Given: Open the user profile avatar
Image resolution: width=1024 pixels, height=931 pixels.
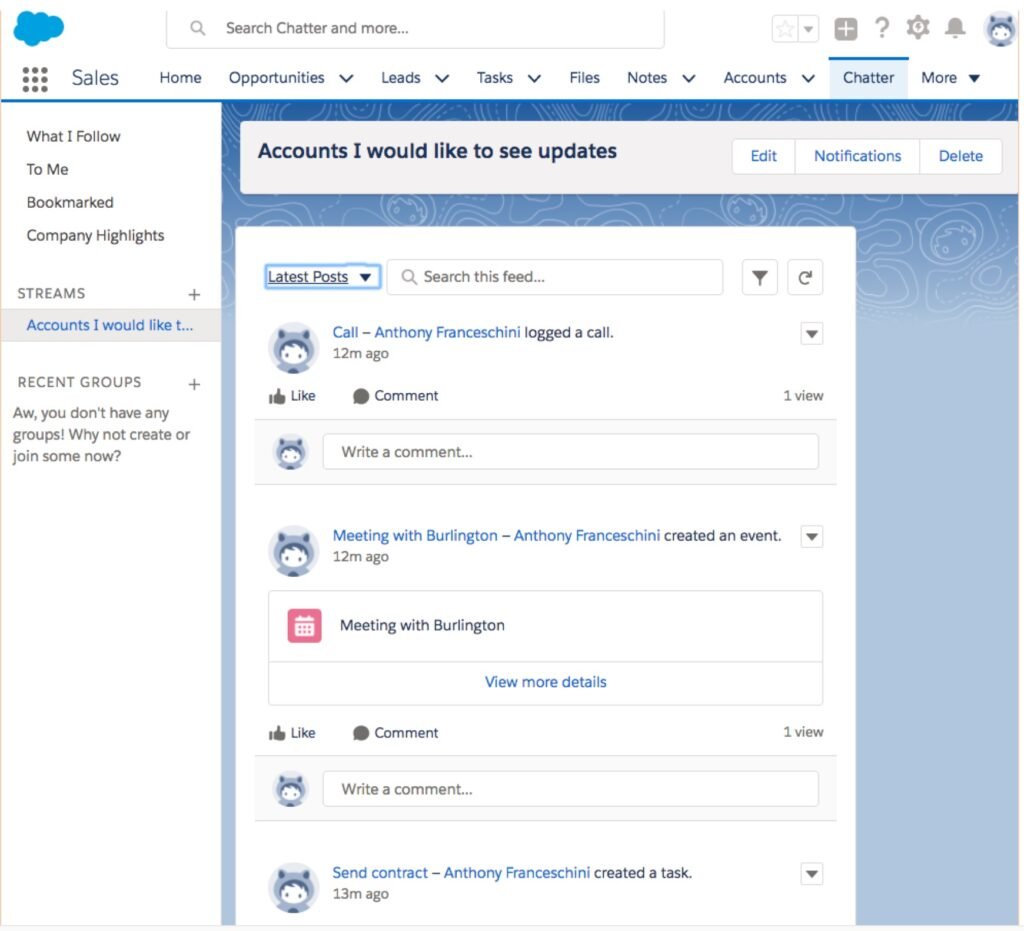Looking at the screenshot, I should tap(1000, 29).
